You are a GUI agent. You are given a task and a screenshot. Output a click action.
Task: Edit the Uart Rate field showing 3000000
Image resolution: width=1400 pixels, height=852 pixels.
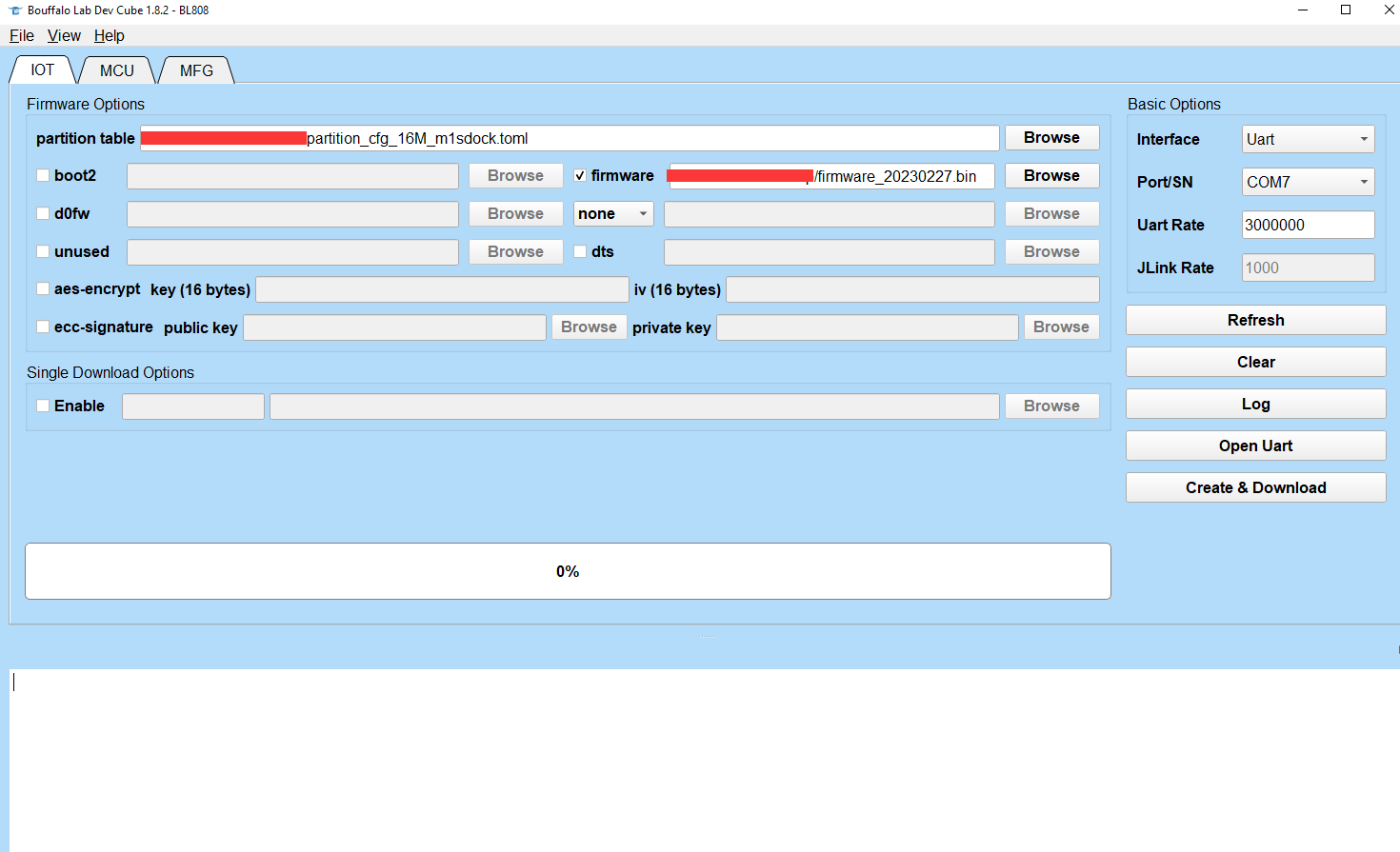click(x=1308, y=225)
